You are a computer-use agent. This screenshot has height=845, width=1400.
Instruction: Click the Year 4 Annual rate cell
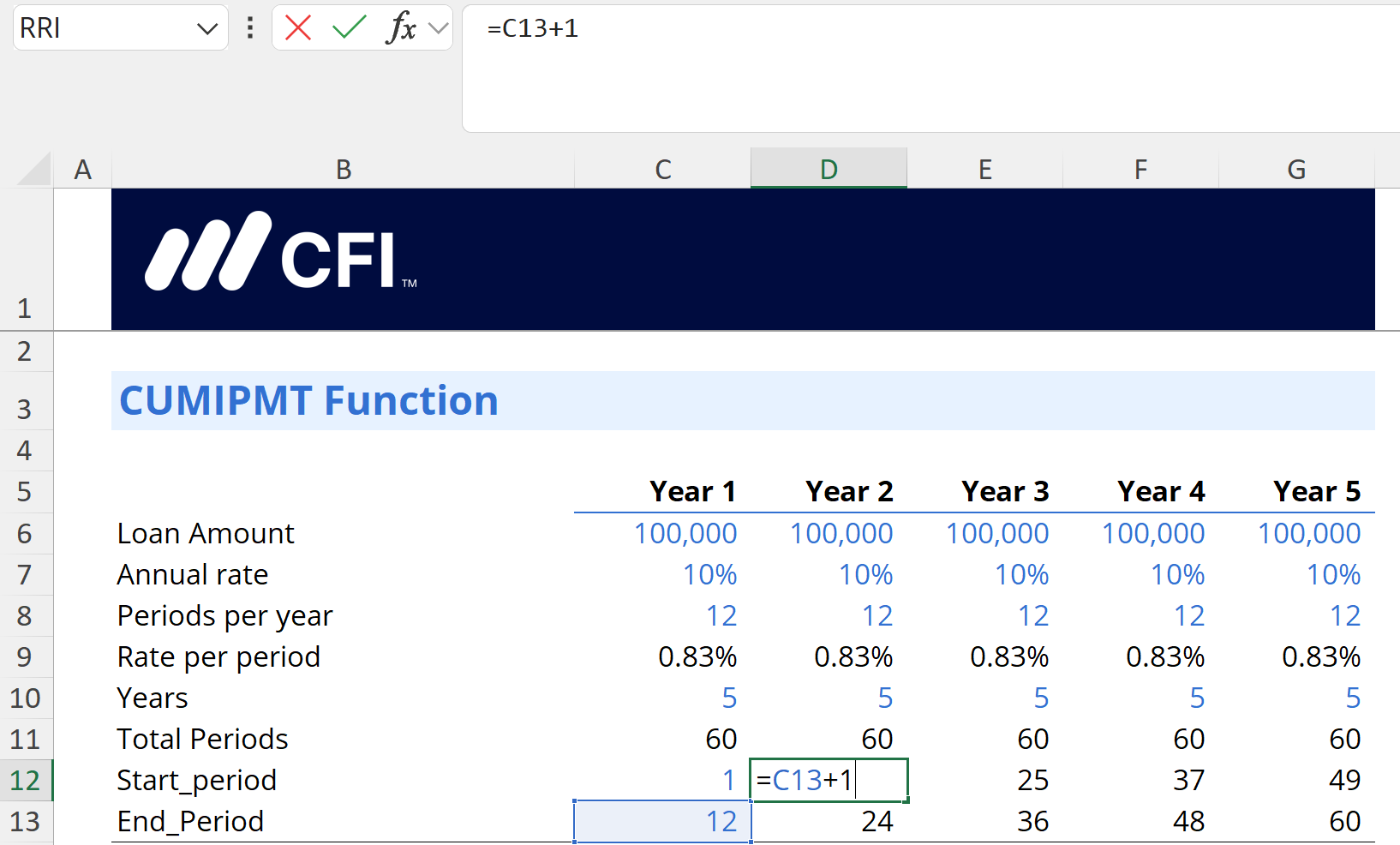click(x=1141, y=574)
